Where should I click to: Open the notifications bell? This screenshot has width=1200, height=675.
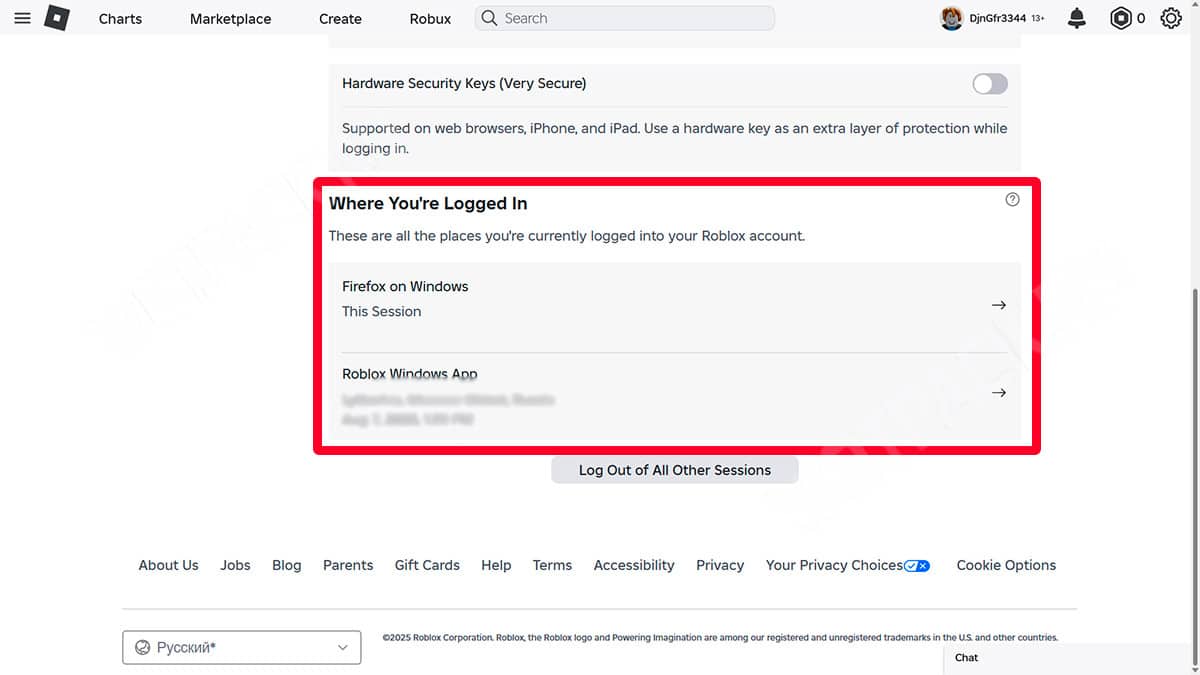tap(1077, 18)
